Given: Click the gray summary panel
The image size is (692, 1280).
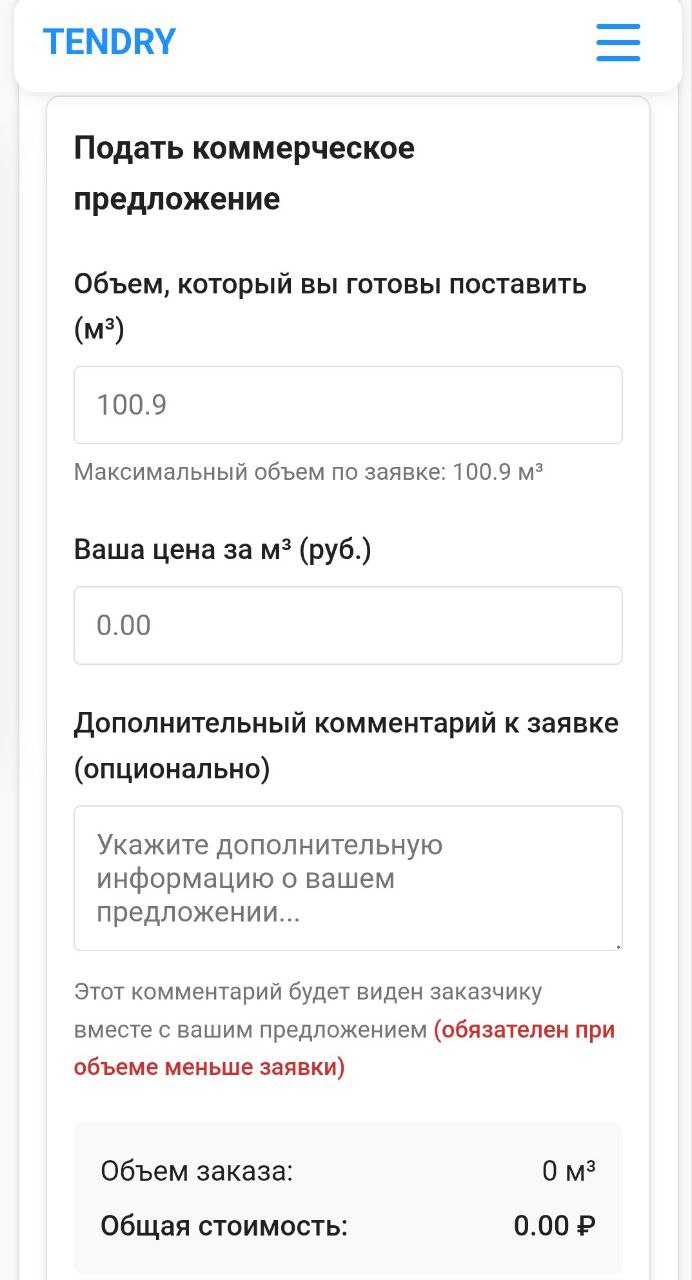Looking at the screenshot, I should 347,1197.
